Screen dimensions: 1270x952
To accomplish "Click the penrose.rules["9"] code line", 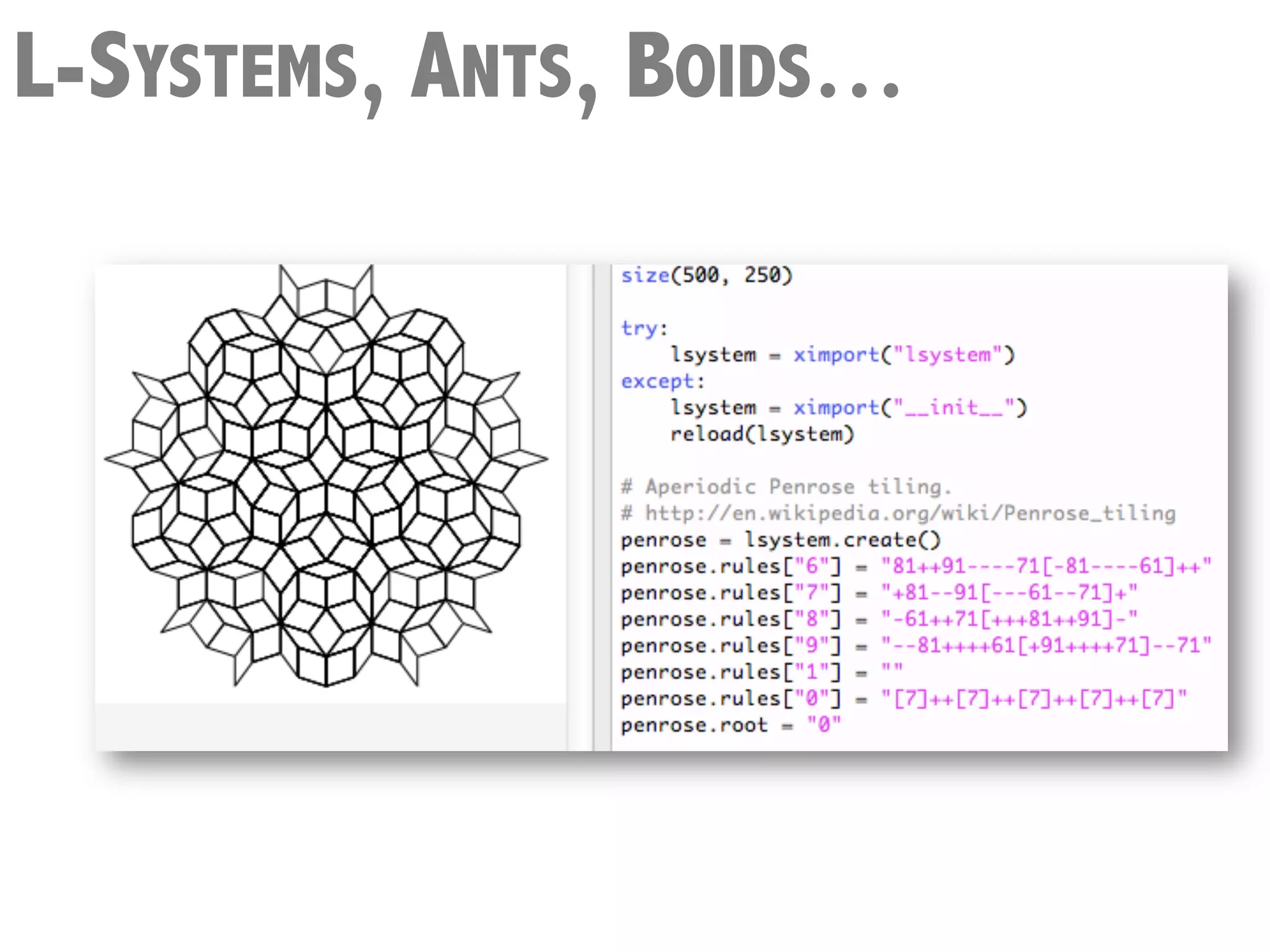I will click(x=915, y=646).
